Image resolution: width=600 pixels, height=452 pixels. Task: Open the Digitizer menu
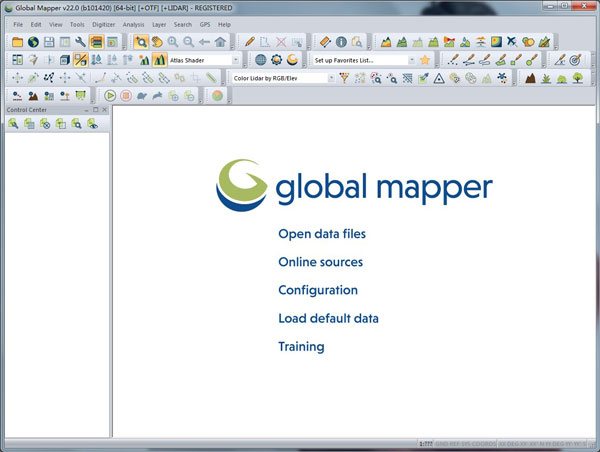click(103, 24)
